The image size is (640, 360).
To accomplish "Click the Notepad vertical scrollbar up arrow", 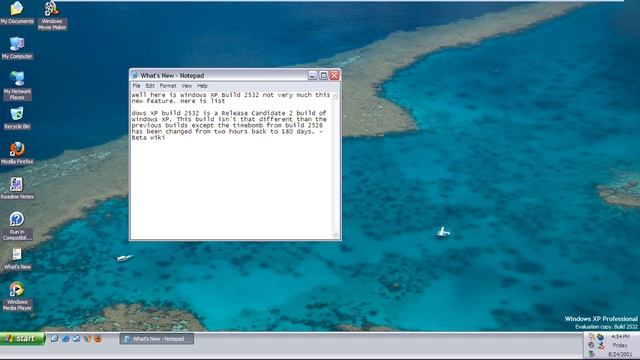I will (336, 96).
